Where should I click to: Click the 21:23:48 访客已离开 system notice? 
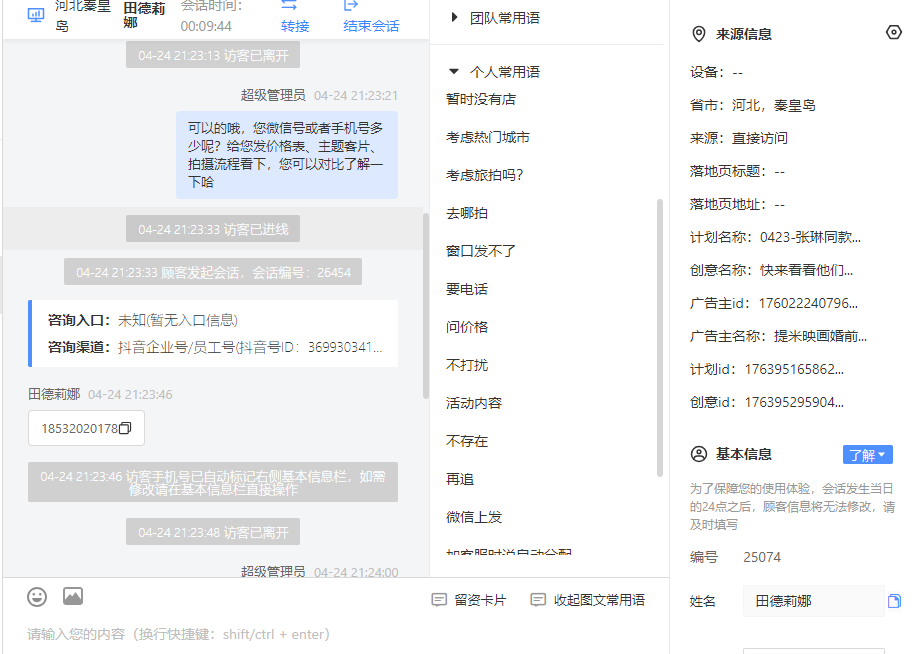[213, 532]
